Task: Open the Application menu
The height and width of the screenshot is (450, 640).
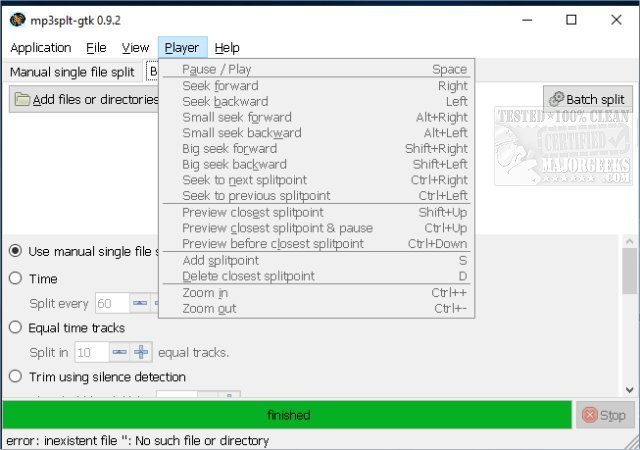Action: (41, 48)
